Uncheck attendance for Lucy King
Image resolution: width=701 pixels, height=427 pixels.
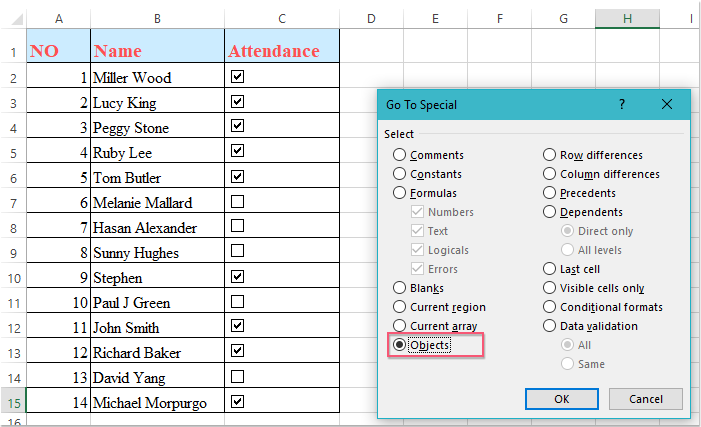[x=237, y=101]
